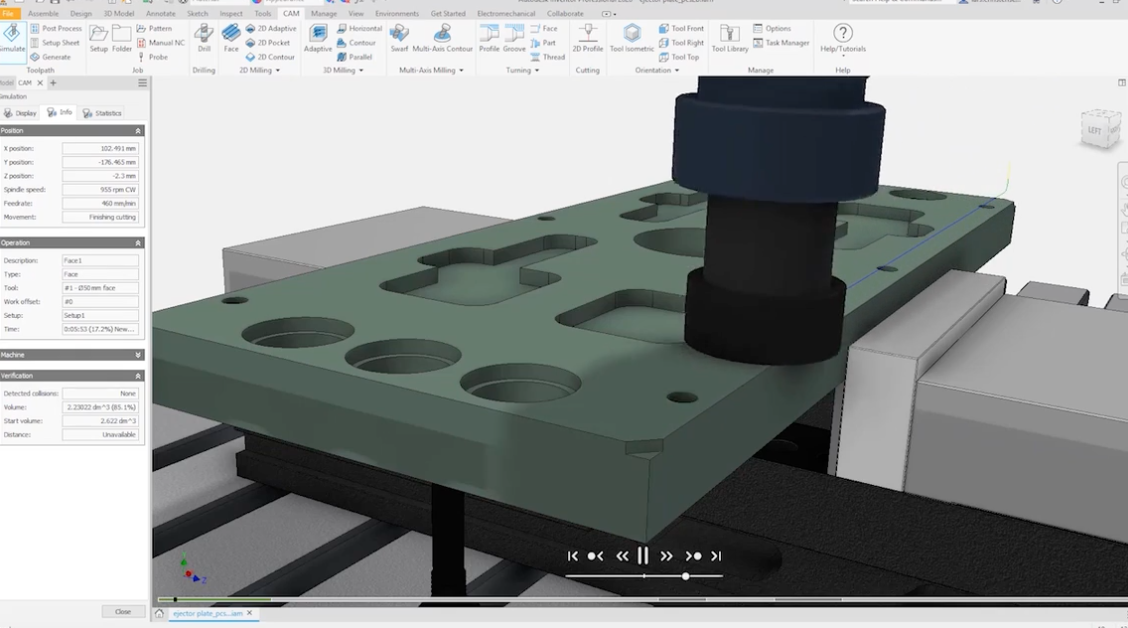Pick the 2D Adaptive strategy

click(x=270, y=28)
